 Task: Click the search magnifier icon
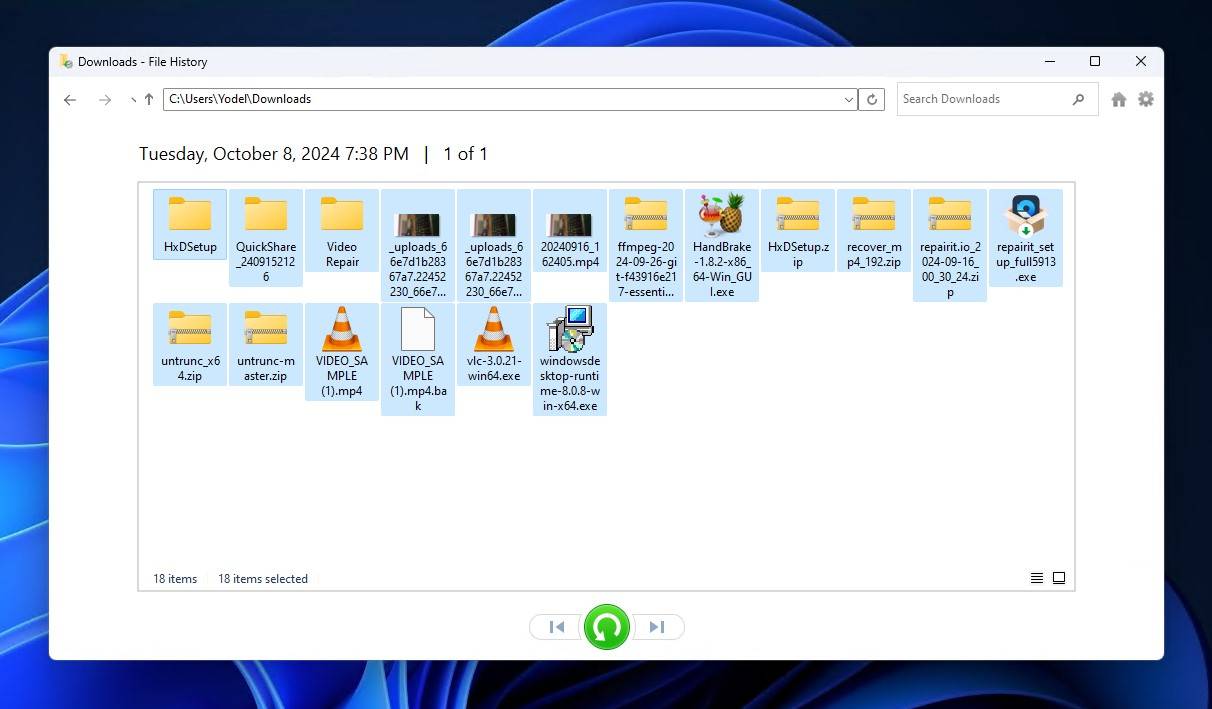pos(1078,99)
